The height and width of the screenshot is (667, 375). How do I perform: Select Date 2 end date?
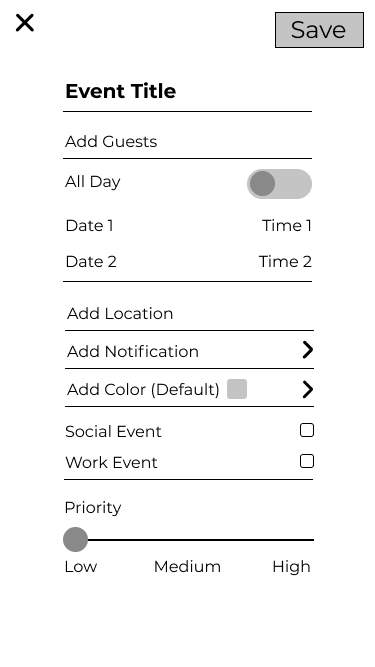tap(91, 262)
